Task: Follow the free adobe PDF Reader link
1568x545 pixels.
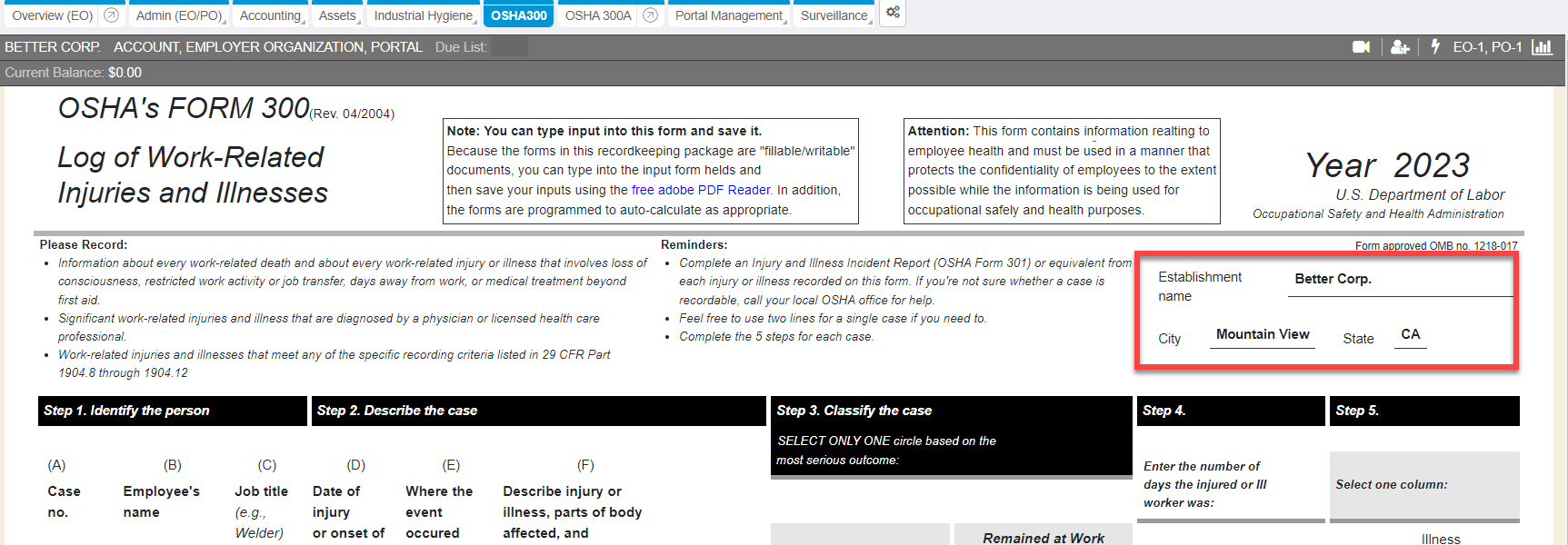Action: 701,190
